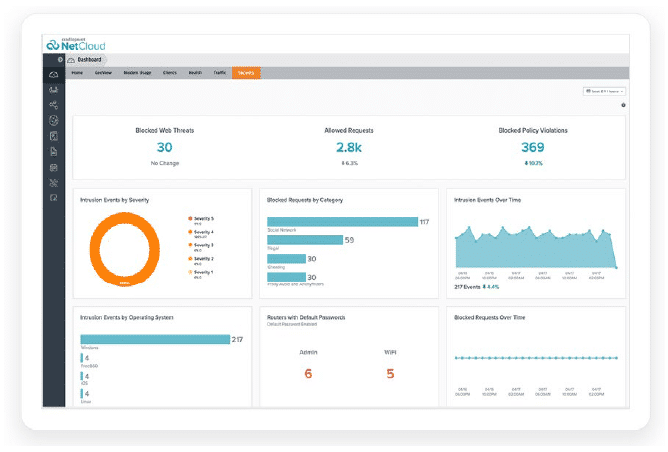This screenshot has height=452, width=668.
Task: Go to the Clients tab
Action: coord(169,73)
